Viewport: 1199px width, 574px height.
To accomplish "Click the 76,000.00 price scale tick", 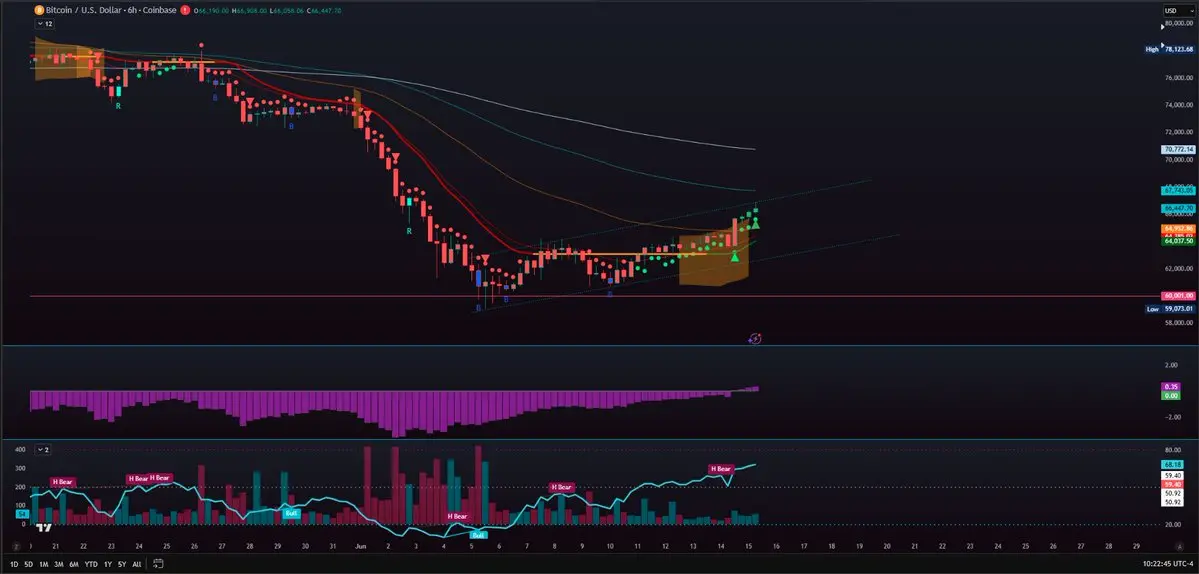I will pos(1178,78).
